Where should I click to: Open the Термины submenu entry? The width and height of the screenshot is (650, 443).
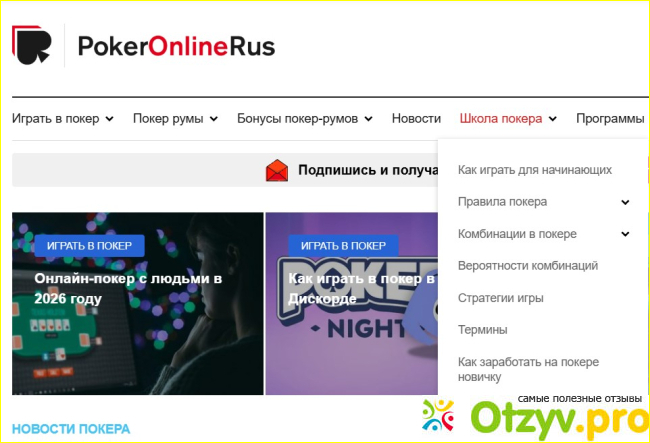[x=483, y=330]
